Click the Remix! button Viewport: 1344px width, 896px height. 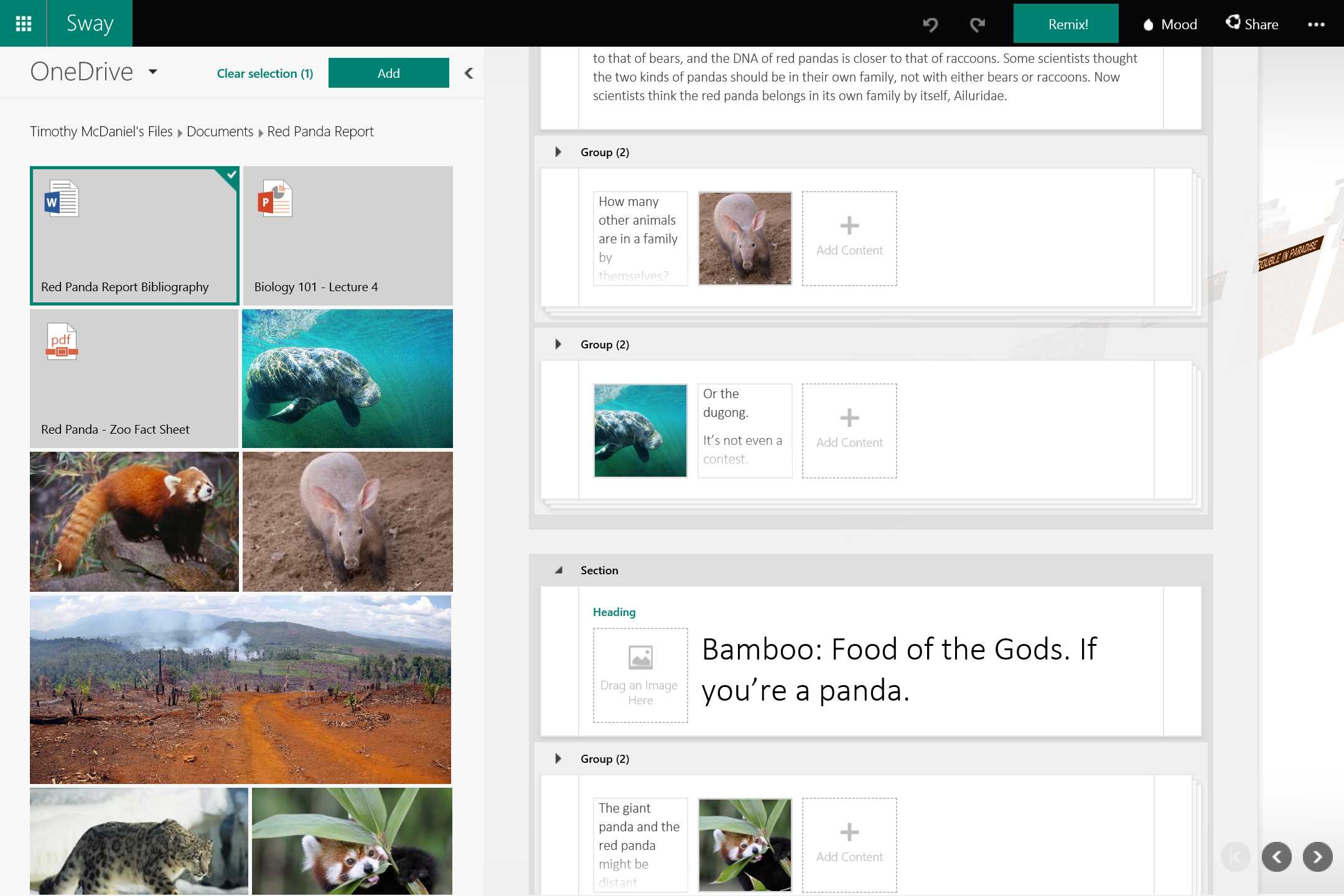pos(1066,24)
